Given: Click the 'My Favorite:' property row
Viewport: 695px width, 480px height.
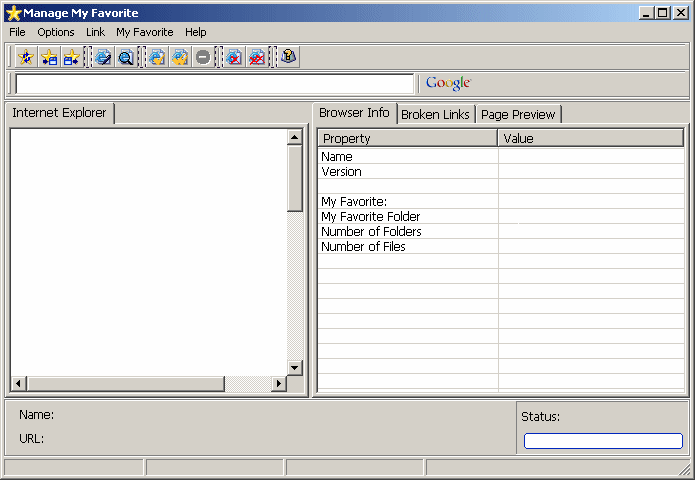Looking at the screenshot, I should (x=501, y=202).
